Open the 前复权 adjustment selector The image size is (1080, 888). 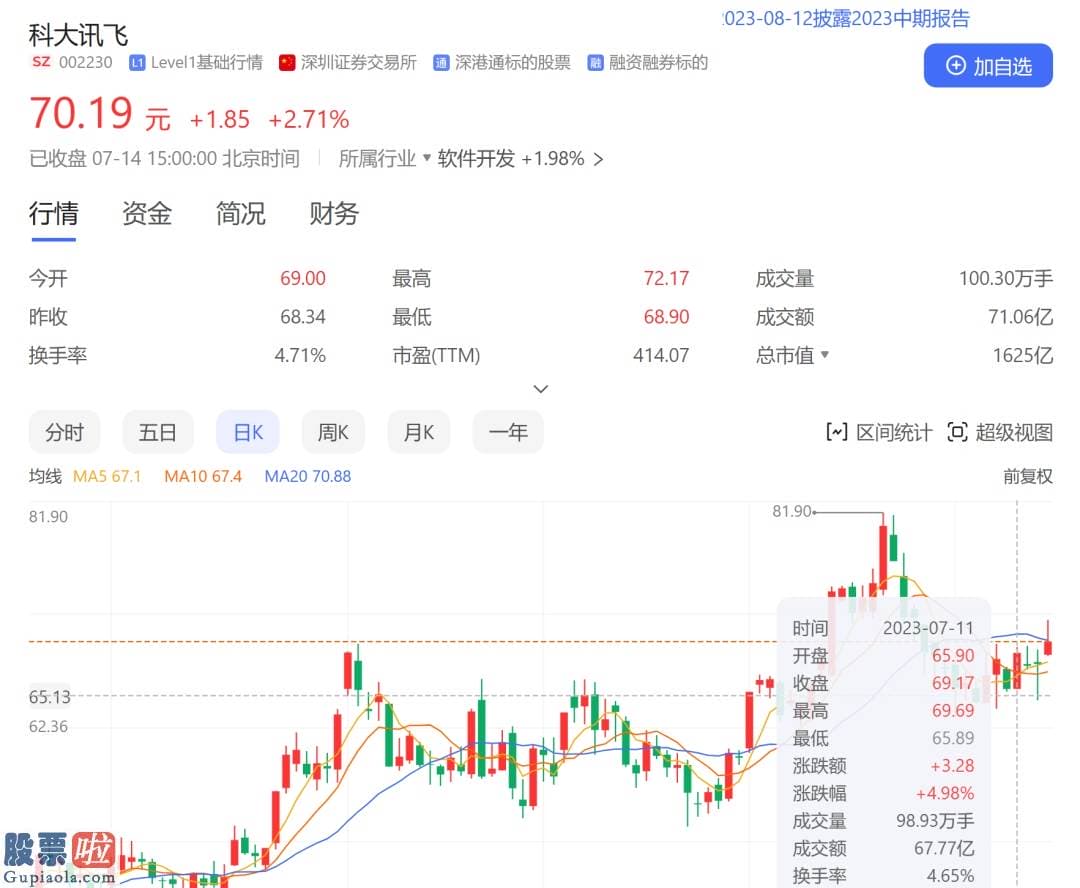(1028, 477)
